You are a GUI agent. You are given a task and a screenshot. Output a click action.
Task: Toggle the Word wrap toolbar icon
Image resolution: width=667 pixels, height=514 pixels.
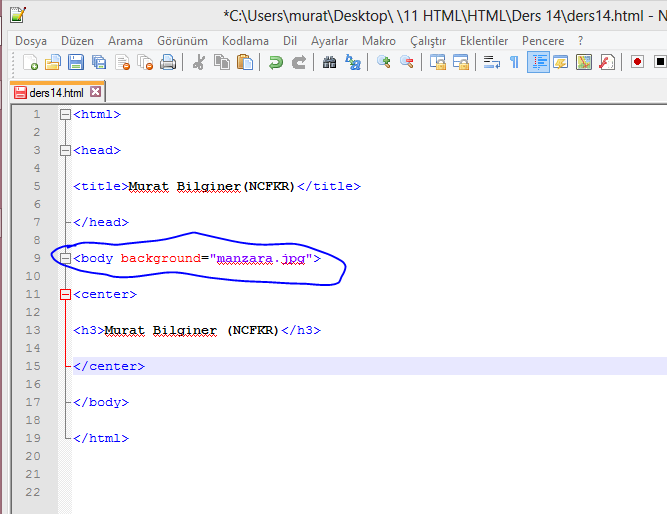point(491,62)
